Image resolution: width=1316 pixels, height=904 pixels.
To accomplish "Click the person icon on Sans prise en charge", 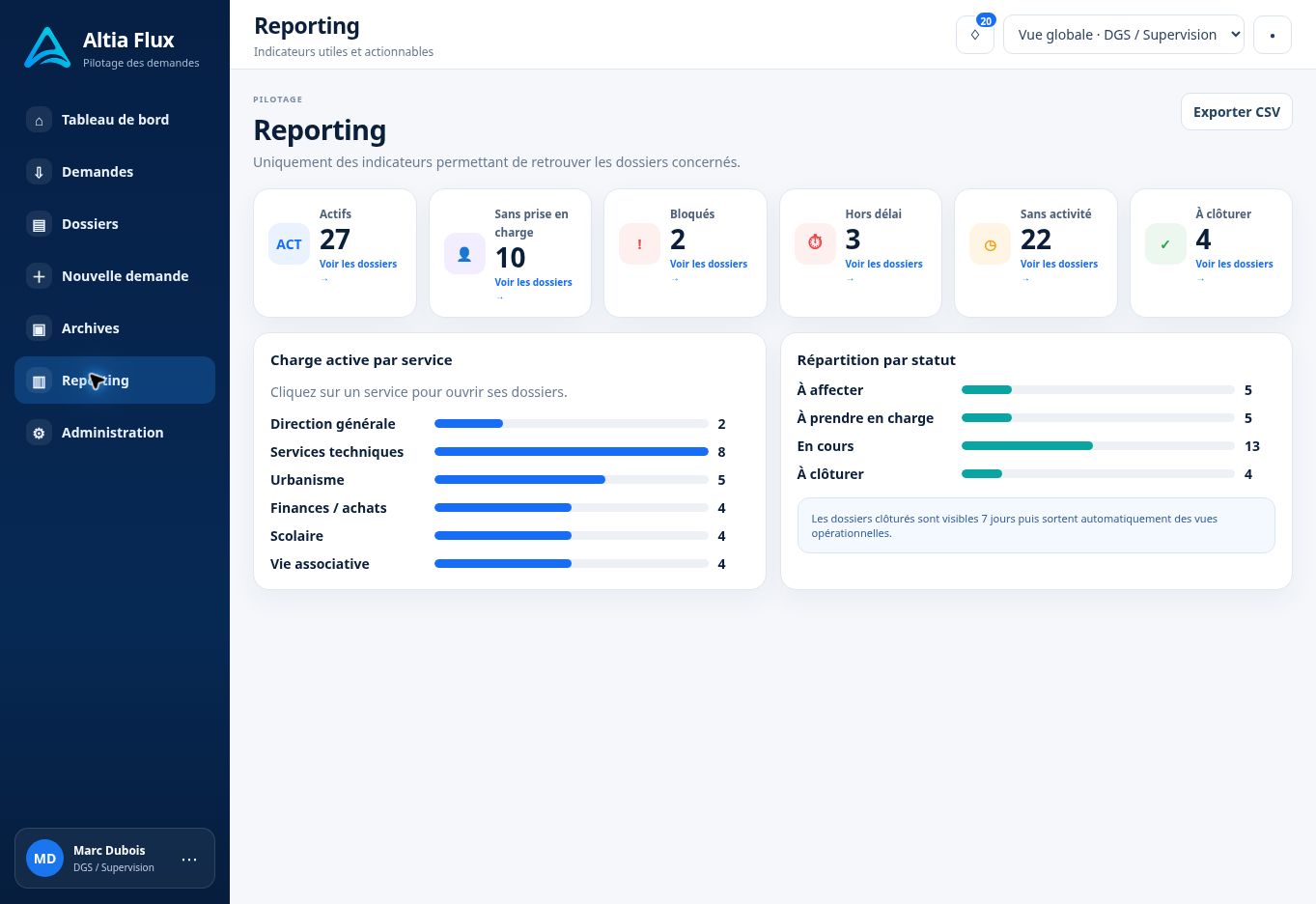I will click(x=464, y=254).
